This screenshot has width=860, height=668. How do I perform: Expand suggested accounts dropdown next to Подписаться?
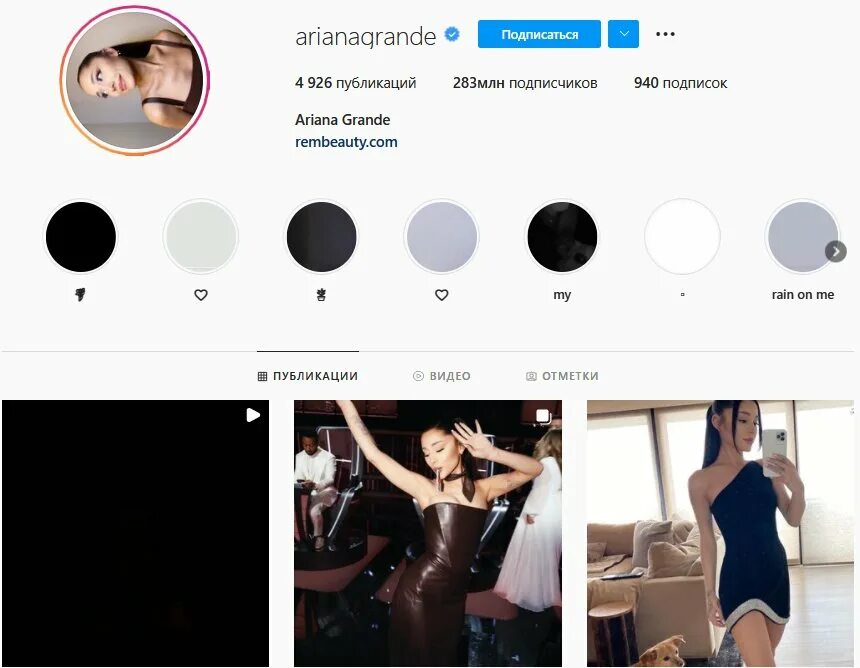pyautogui.click(x=623, y=34)
